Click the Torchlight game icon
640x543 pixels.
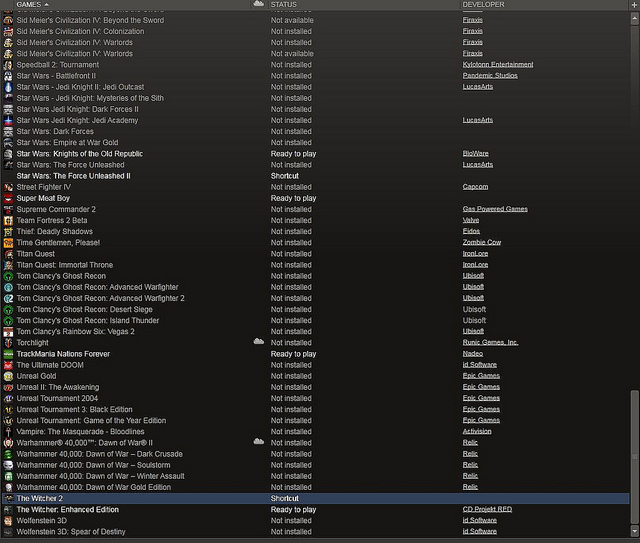coord(8,343)
